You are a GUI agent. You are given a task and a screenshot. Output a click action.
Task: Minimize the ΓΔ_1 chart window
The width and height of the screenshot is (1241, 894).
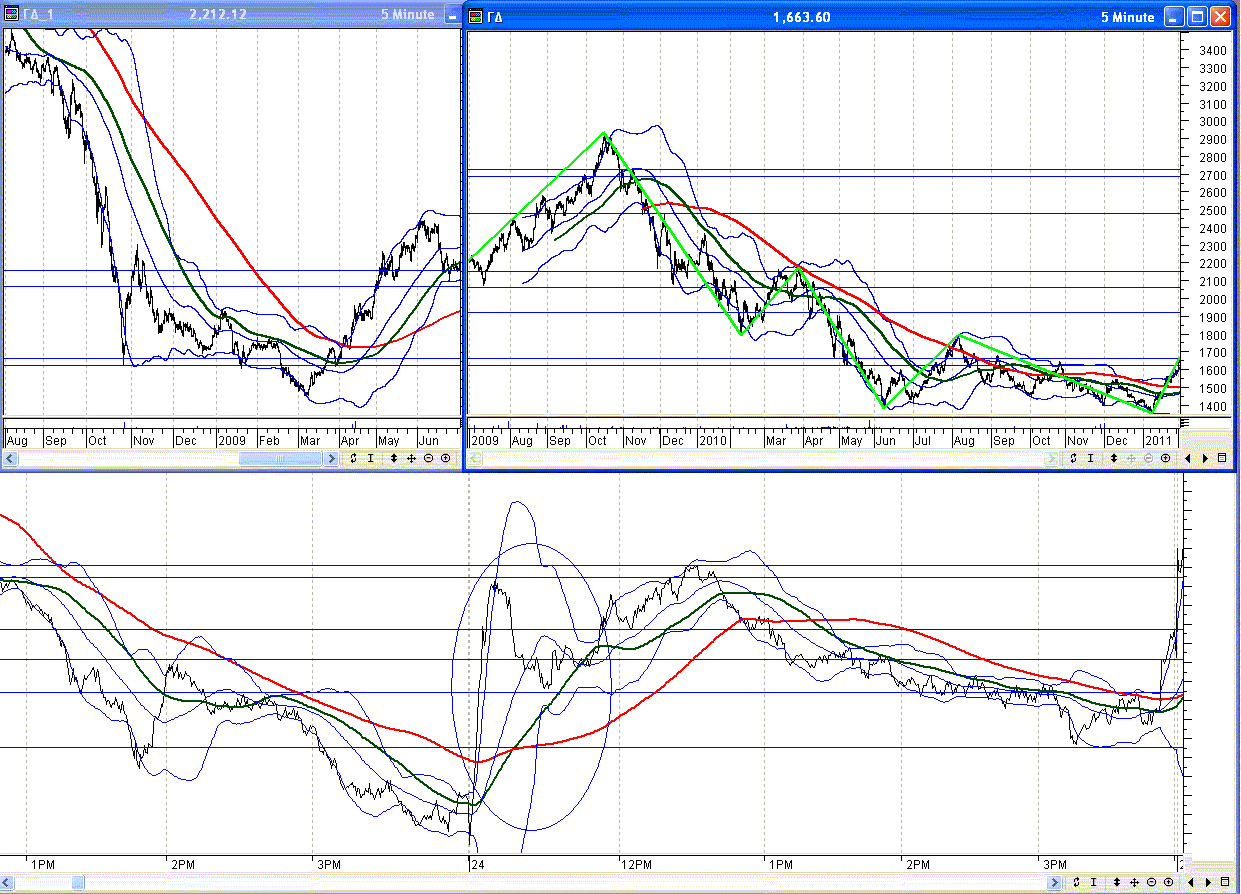pyautogui.click(x=451, y=16)
